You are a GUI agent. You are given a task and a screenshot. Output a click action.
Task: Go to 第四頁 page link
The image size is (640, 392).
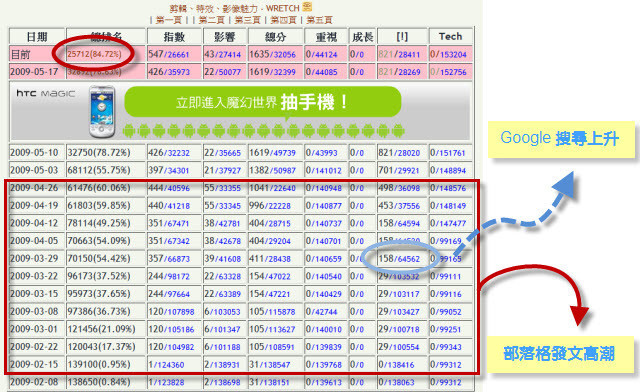click(x=283, y=20)
